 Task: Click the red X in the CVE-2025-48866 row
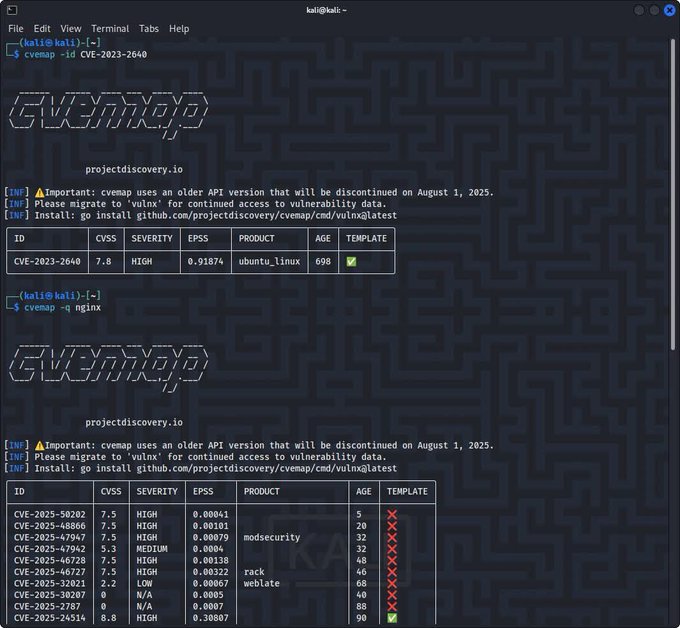pyautogui.click(x=392, y=526)
